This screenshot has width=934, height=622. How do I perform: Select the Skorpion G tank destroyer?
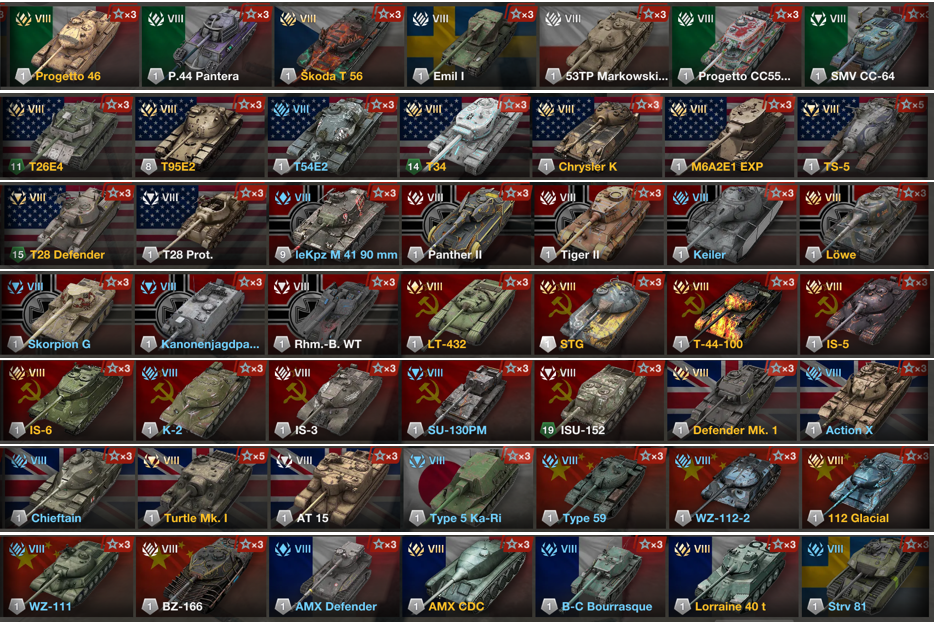coord(68,314)
